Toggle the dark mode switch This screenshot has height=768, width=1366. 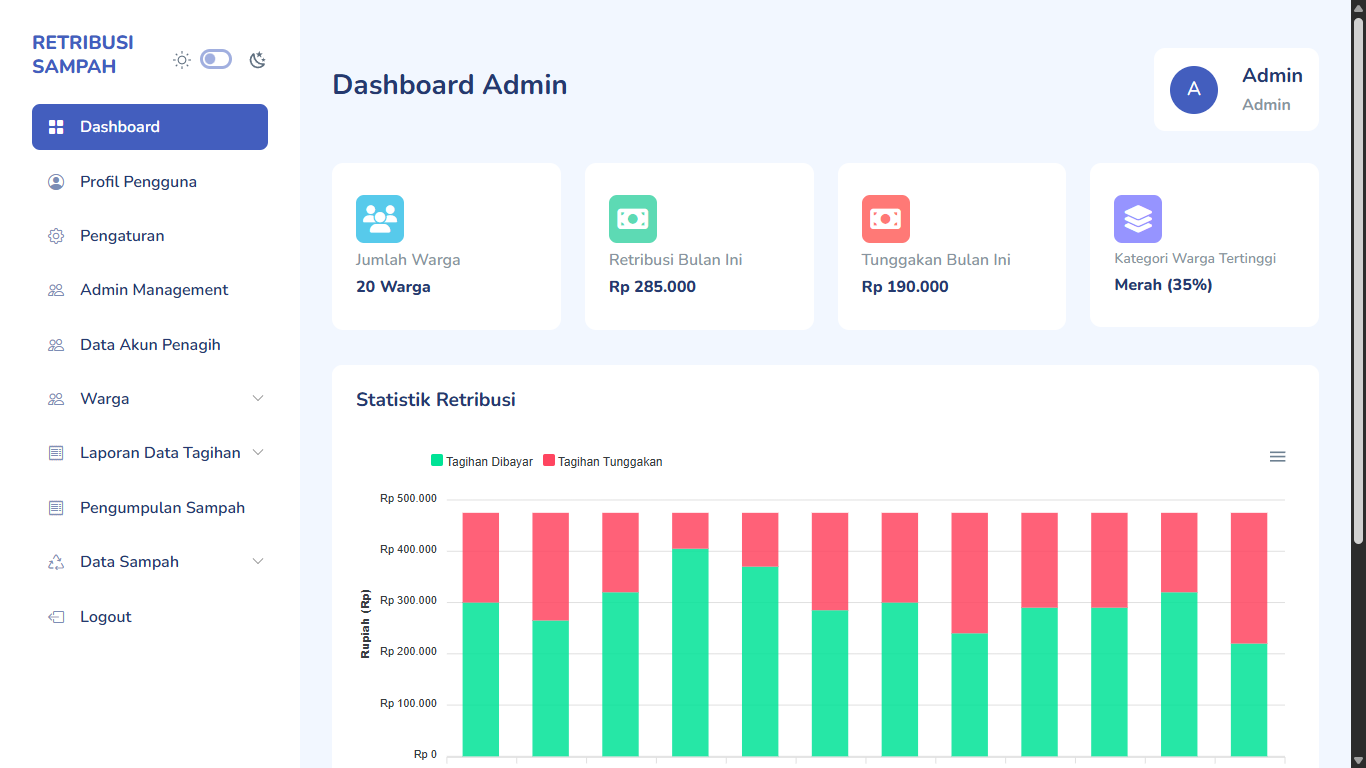[216, 59]
